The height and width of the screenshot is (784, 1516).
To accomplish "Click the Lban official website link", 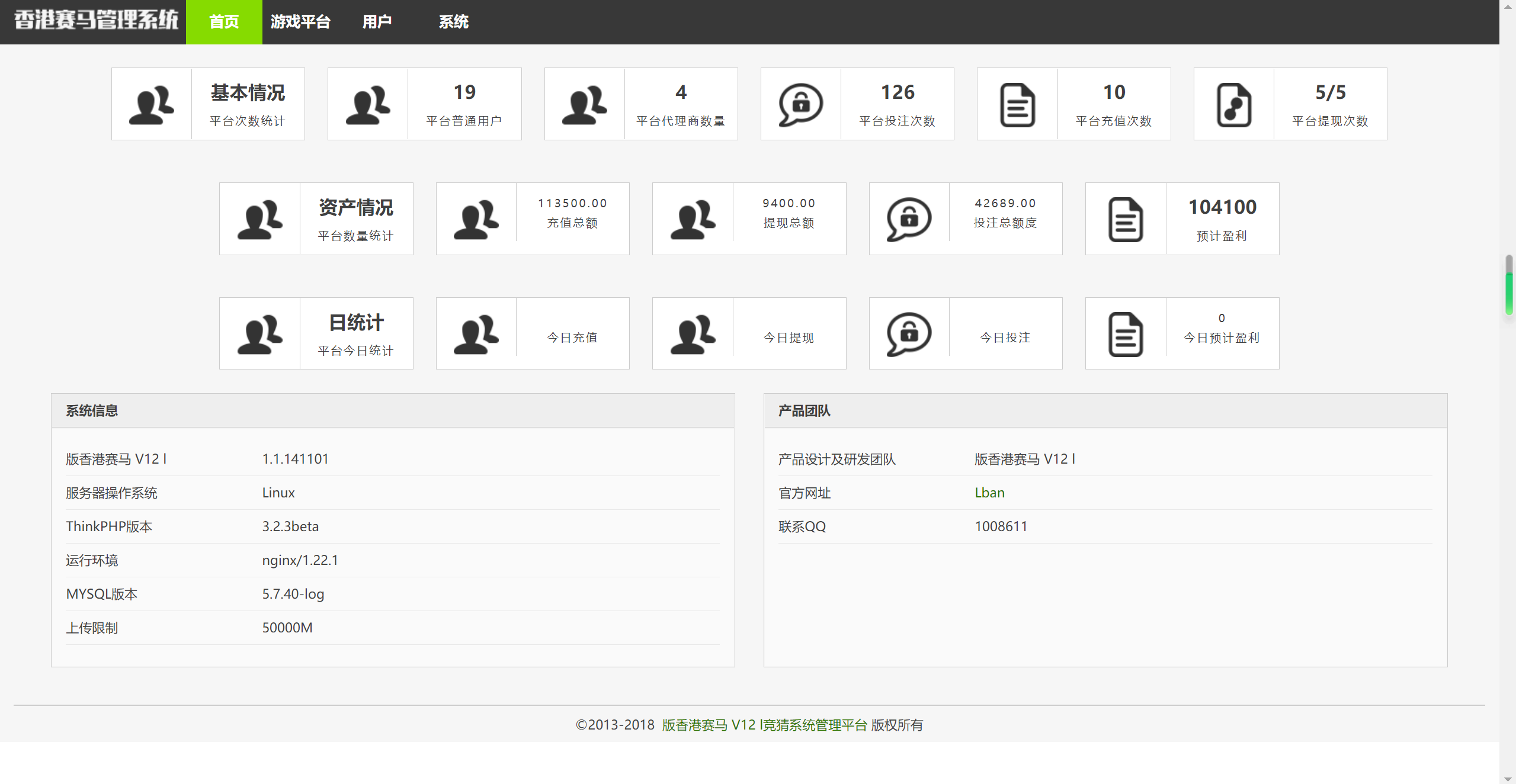I will pos(989,493).
